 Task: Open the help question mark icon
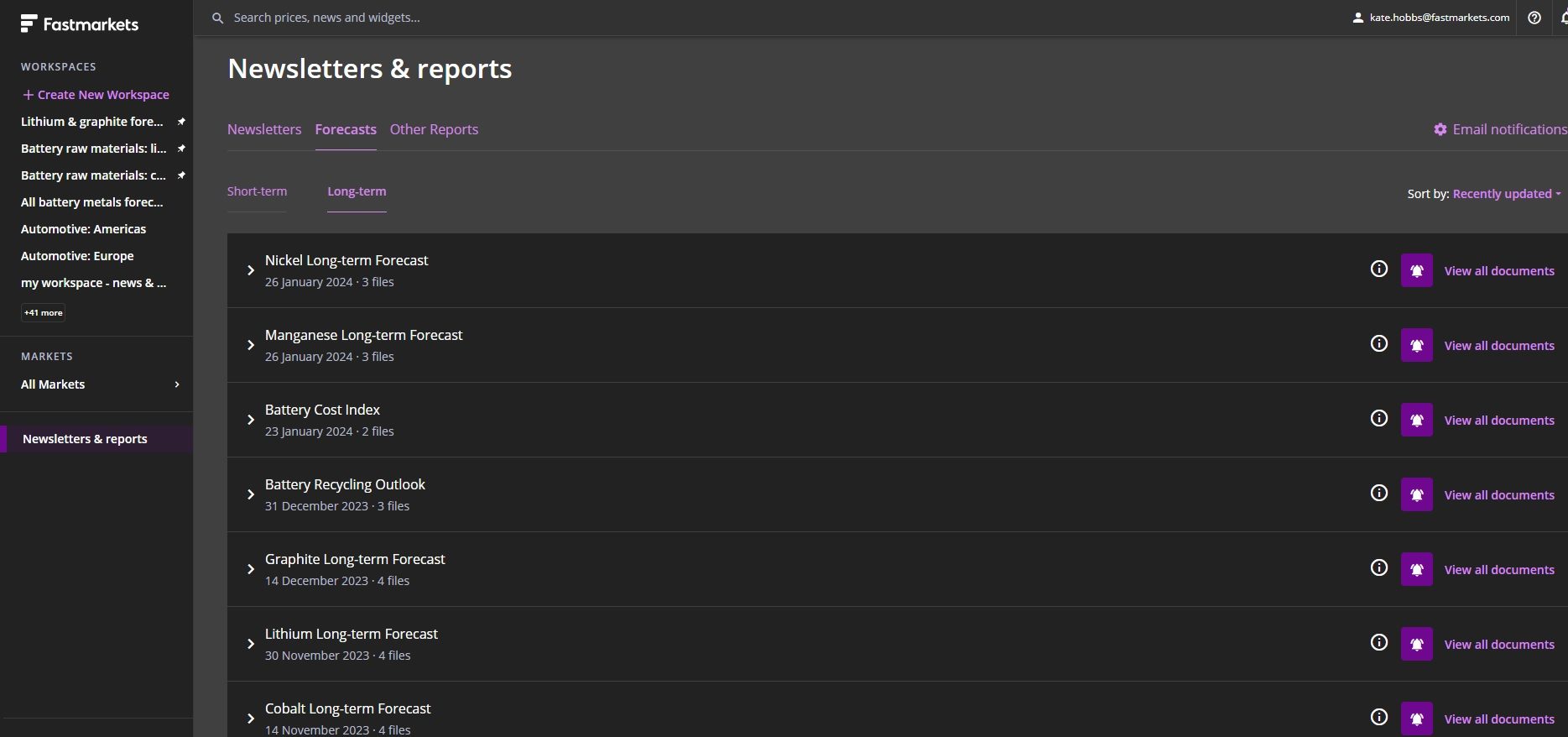pos(1534,18)
